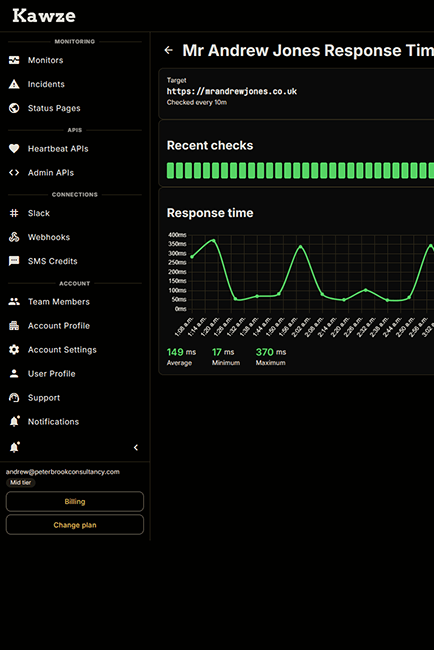Screen dimensions: 434x650
Task: Click the 149 ms Average value
Action: pyautogui.click(x=181, y=352)
